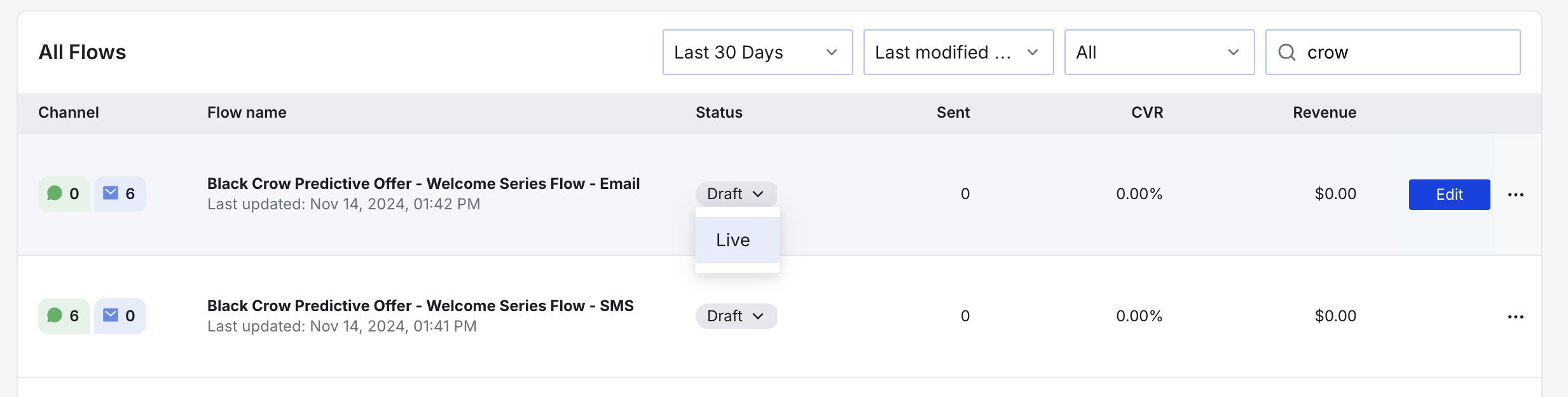Open Black Crow Welcome Series Flow - SMS

pos(420,306)
